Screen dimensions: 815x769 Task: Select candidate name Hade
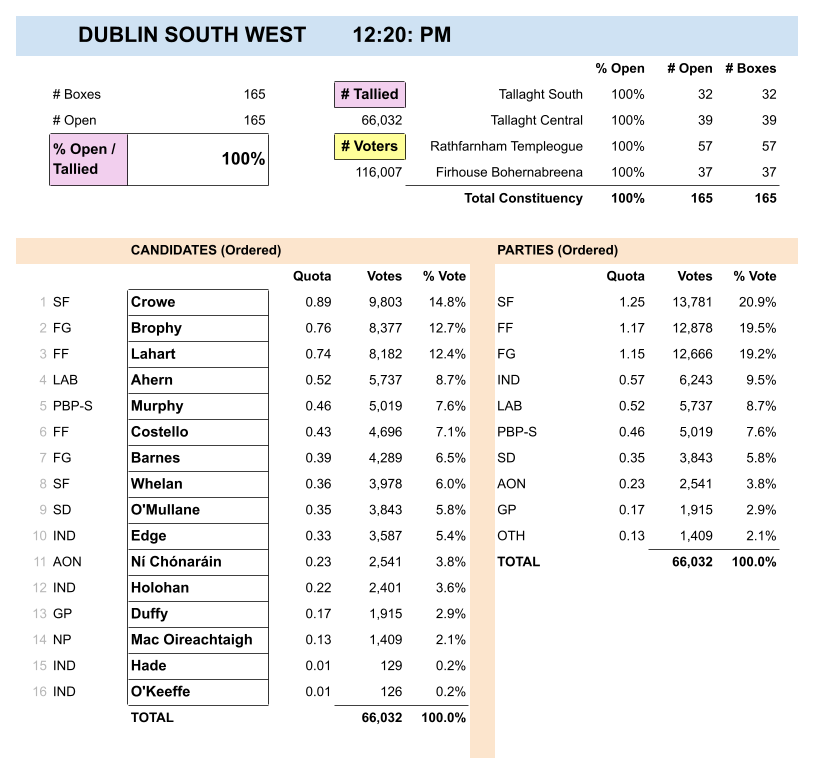[x=149, y=666]
